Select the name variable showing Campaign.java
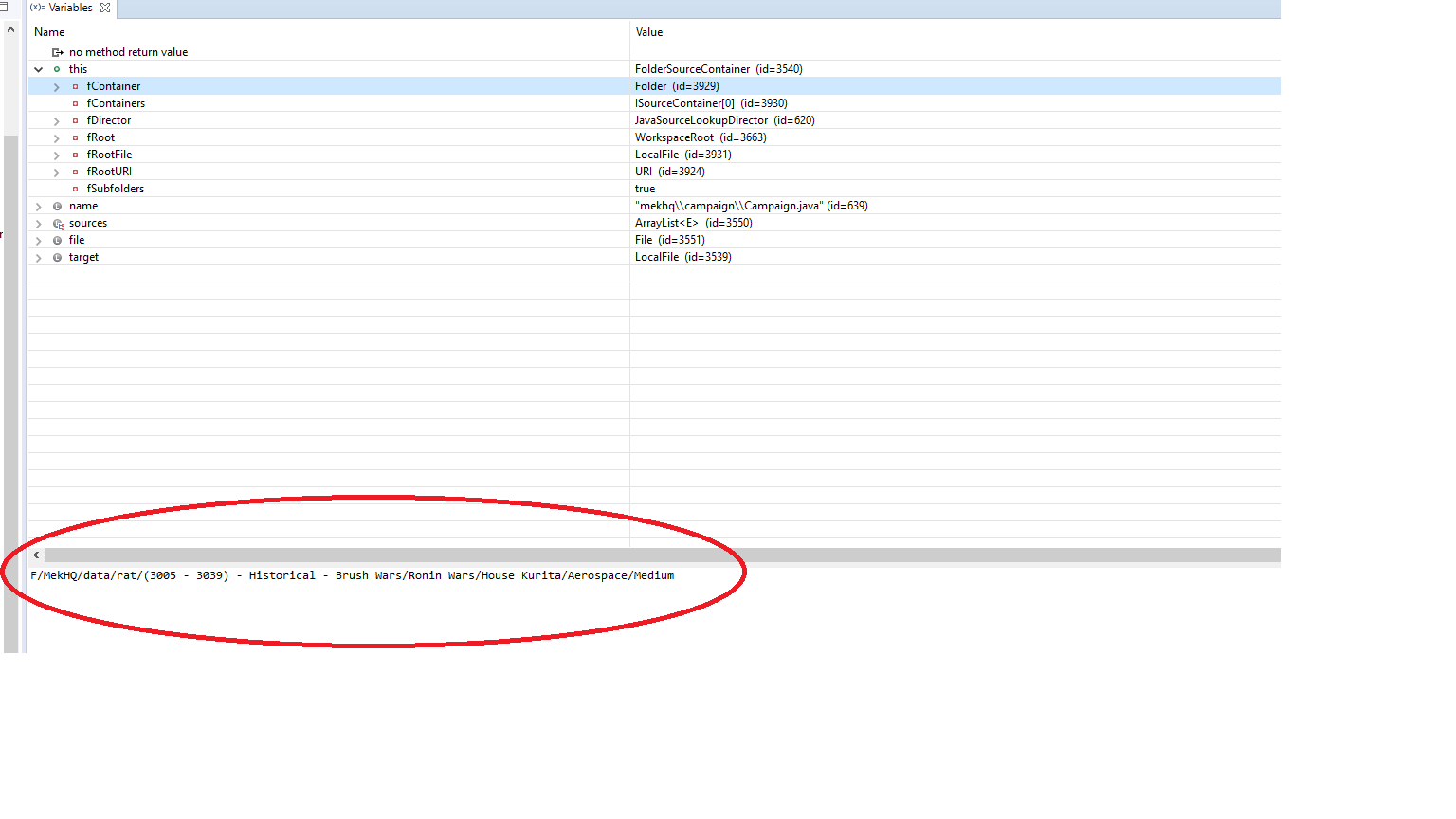Viewport: 1456px width, 819px height. point(83,206)
